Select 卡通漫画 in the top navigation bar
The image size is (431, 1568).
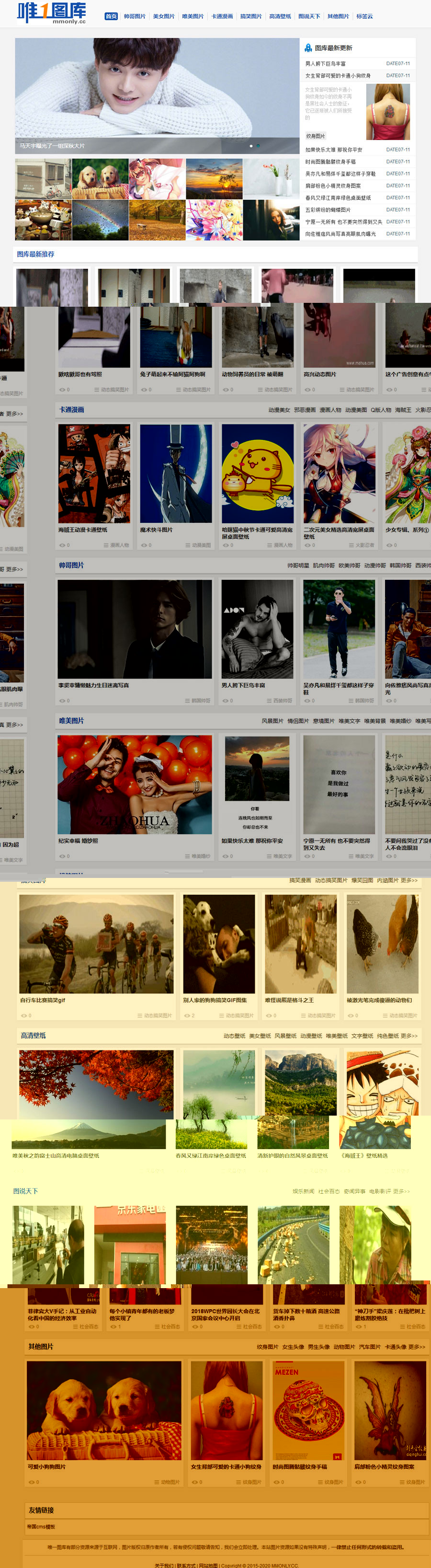tap(222, 16)
